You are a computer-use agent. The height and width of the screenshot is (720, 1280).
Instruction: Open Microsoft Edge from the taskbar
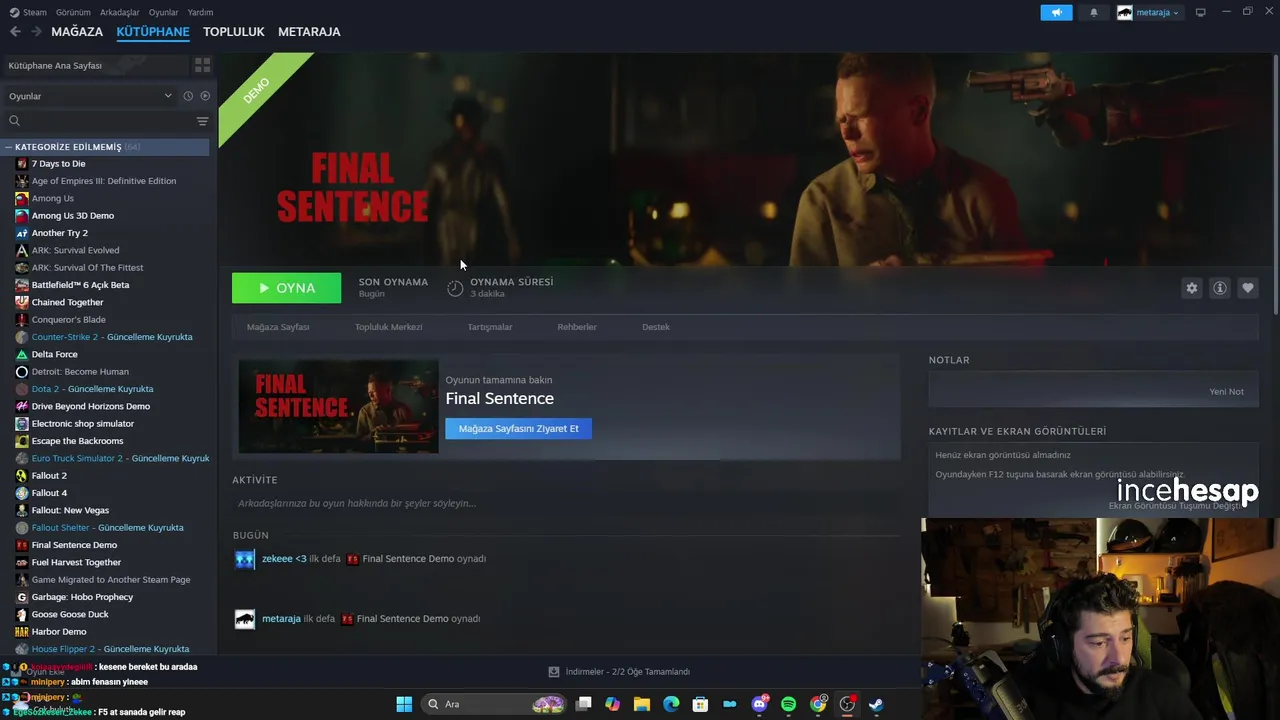pyautogui.click(x=671, y=704)
